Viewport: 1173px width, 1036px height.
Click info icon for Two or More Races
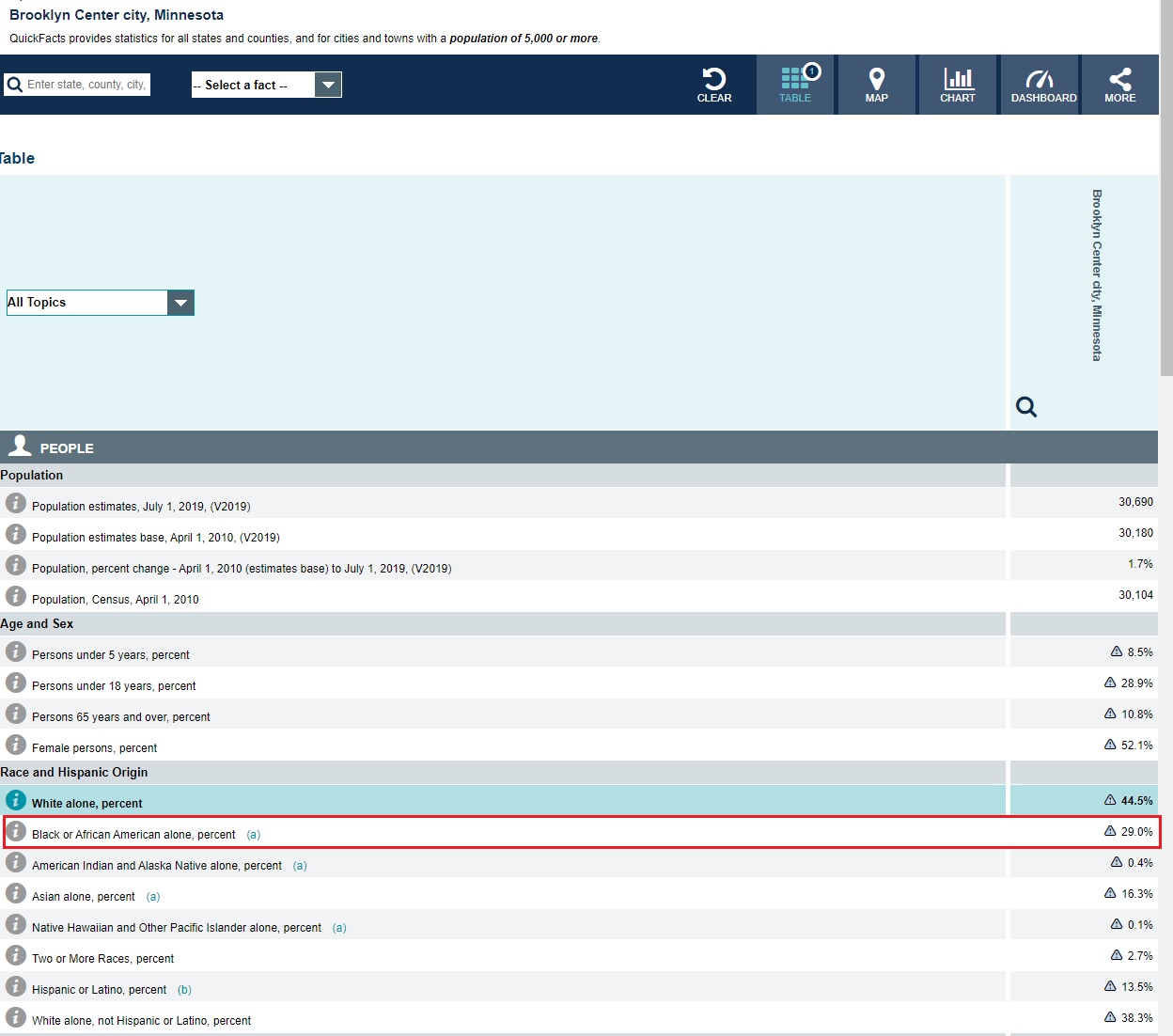pos(16,955)
